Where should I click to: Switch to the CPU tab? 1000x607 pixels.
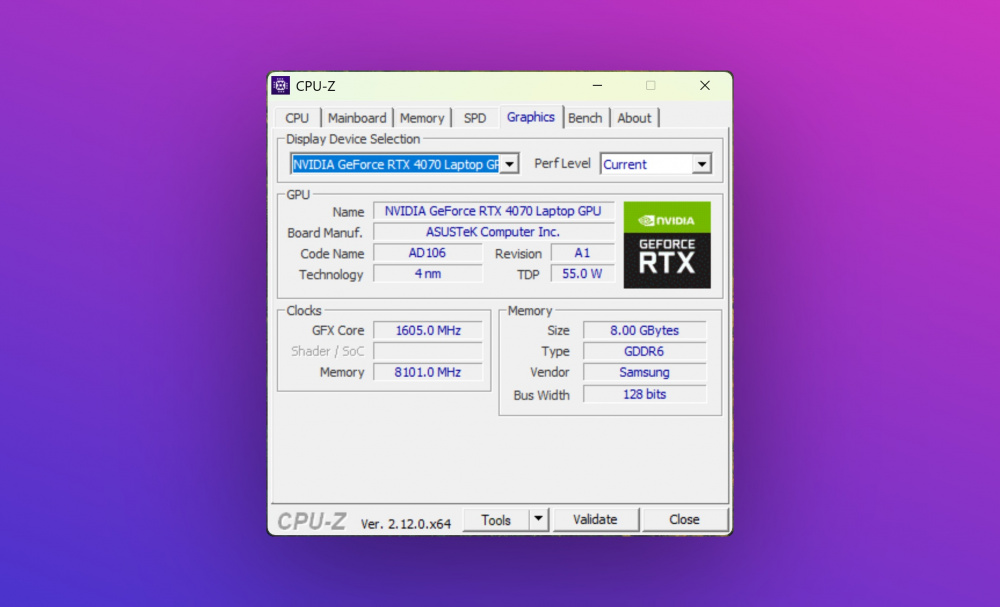pos(297,118)
